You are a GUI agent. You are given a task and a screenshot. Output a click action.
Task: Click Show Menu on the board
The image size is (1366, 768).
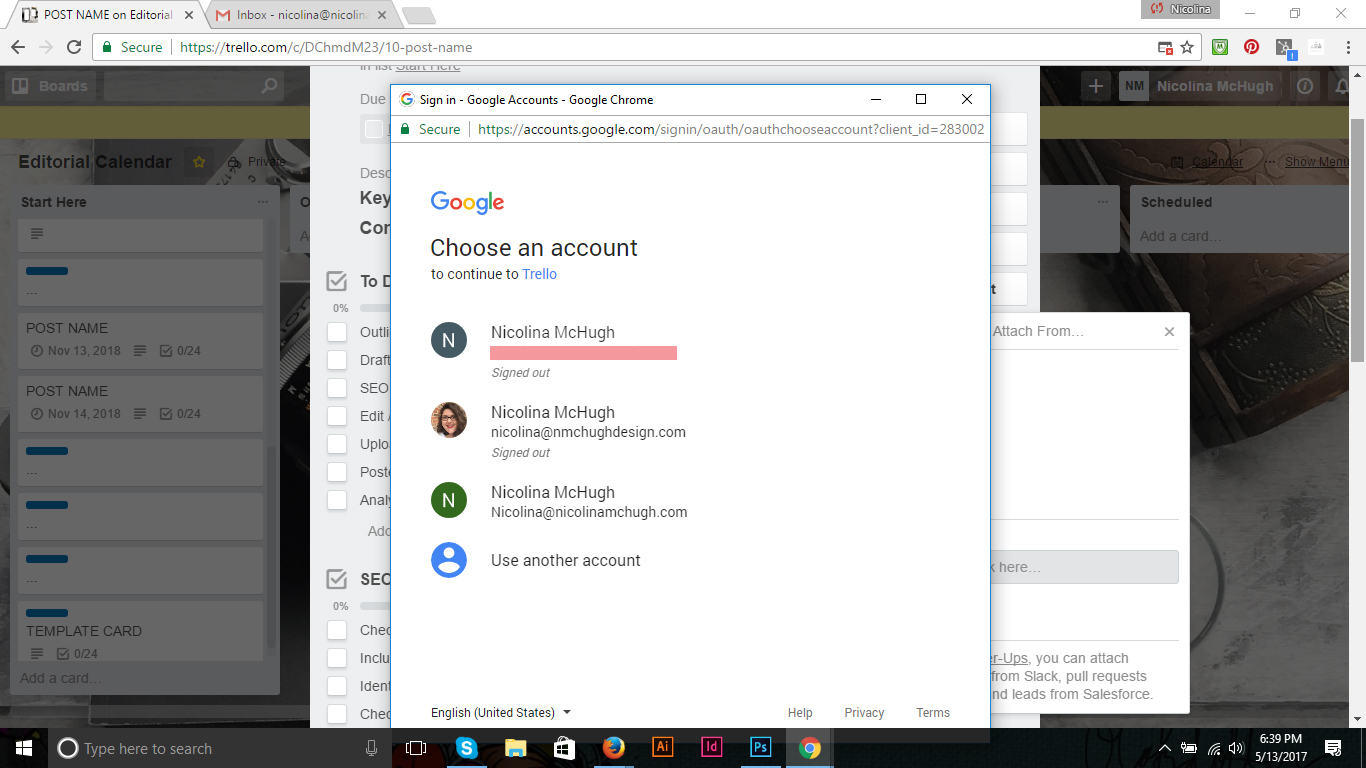[1319, 162]
